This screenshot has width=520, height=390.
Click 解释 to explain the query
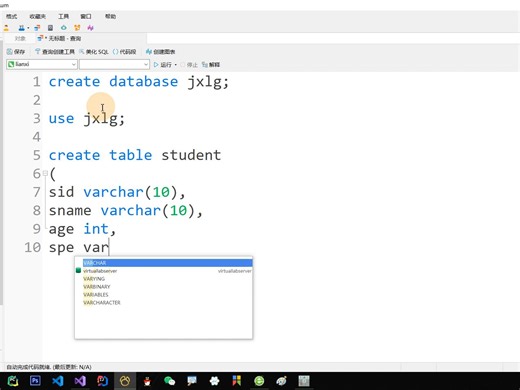211,65
